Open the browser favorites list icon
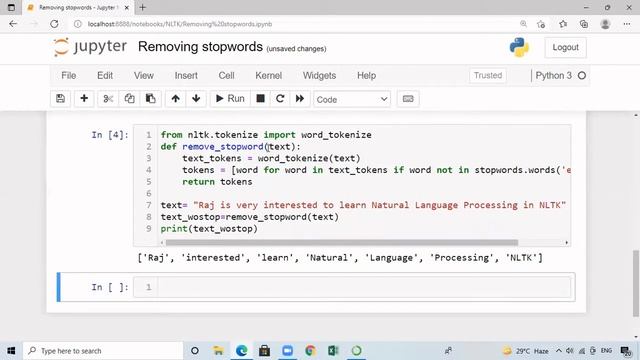Screen dimensions: 640x360 [563, 24]
